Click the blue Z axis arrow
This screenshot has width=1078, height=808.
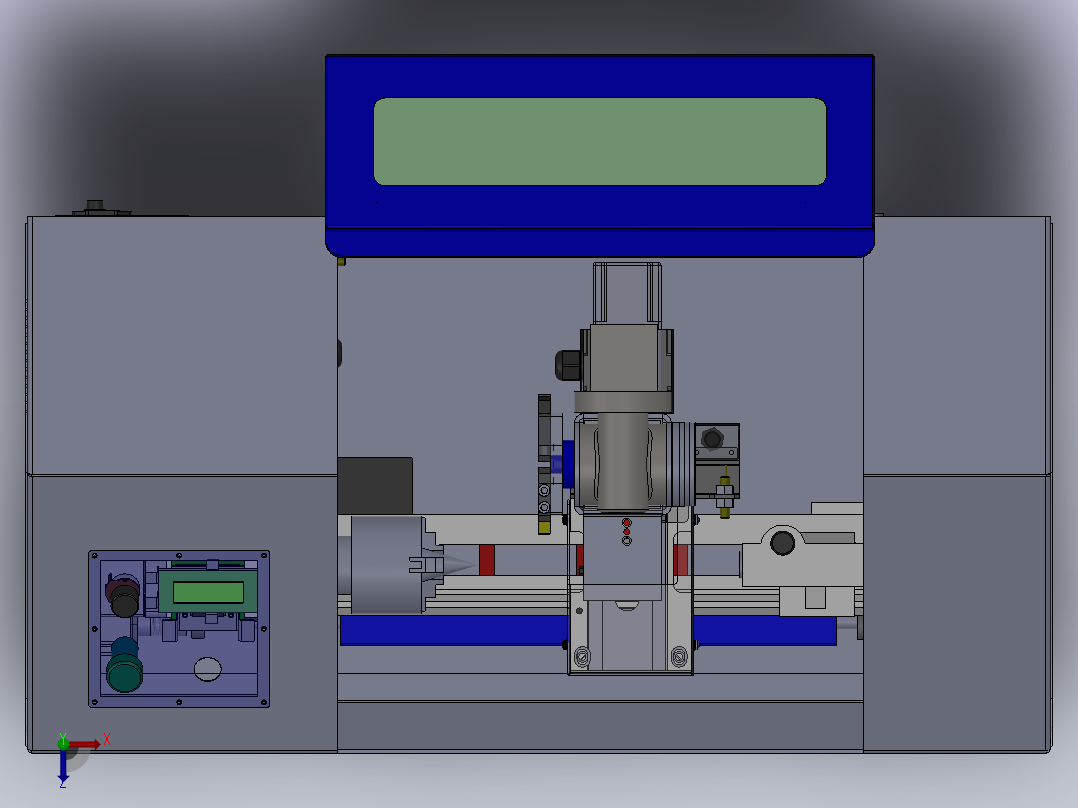point(63,765)
